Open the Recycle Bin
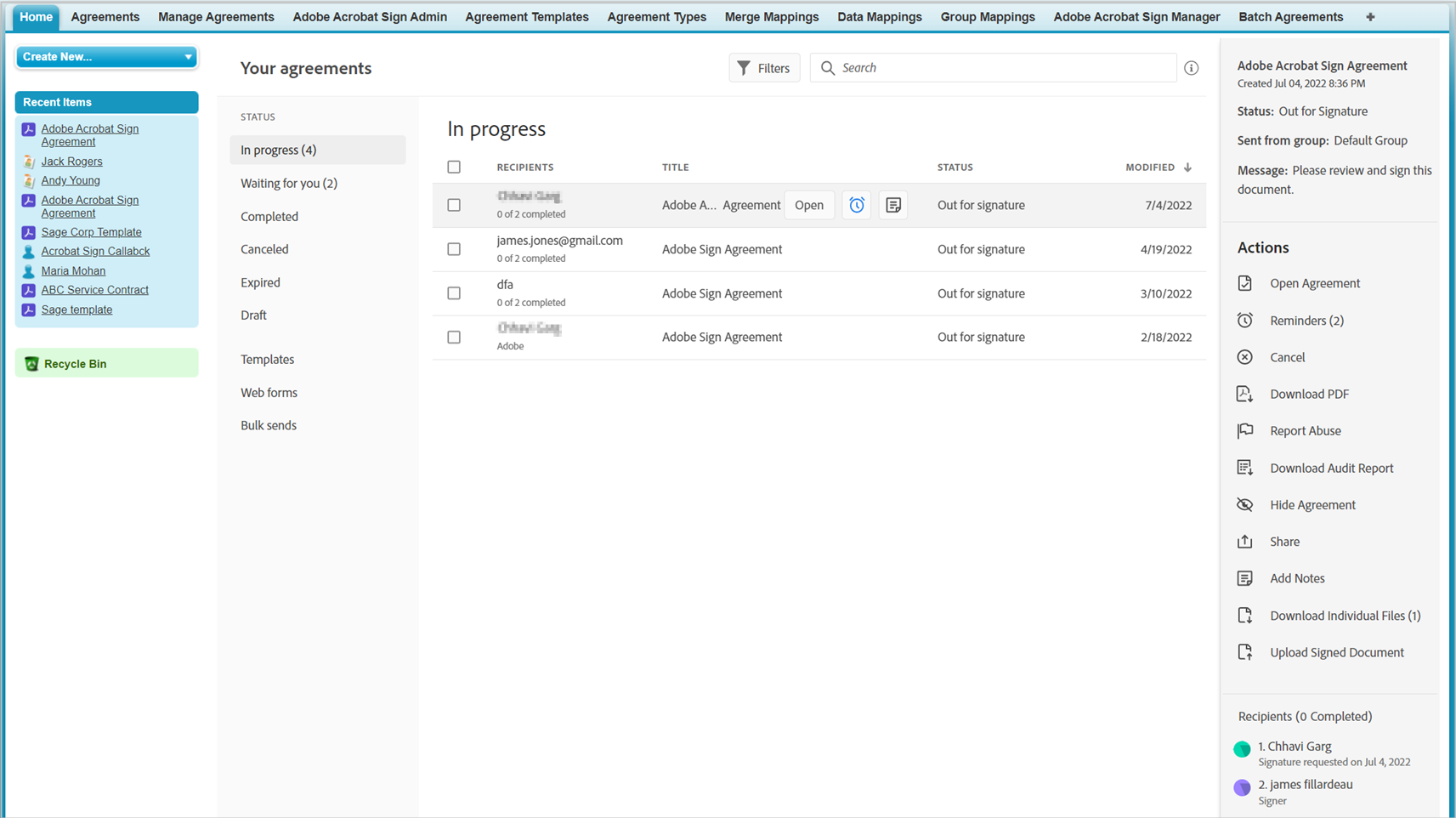 tap(74, 363)
